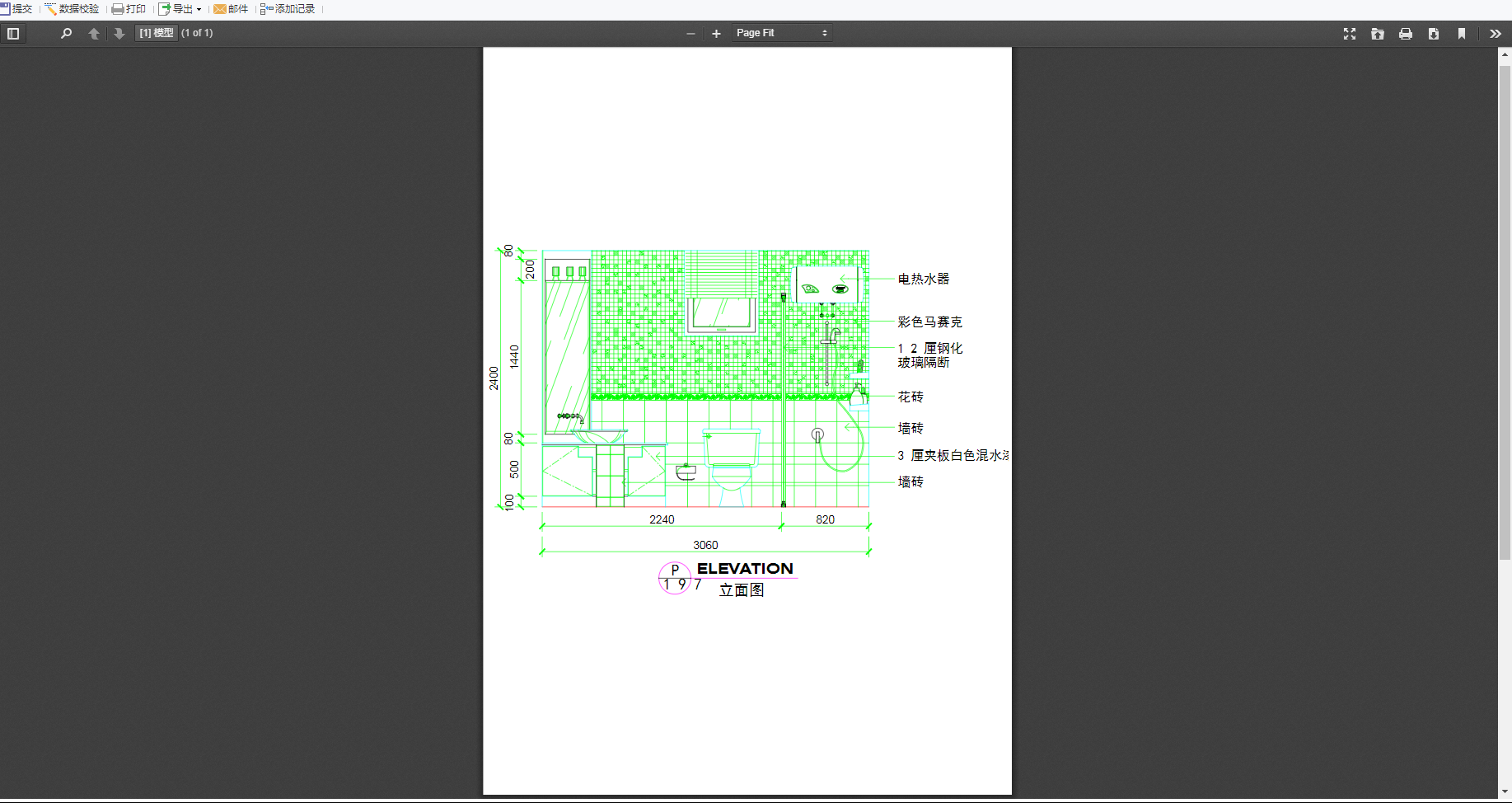The image size is (1512, 803).
Task: Go to the previous page
Action: 94,34
